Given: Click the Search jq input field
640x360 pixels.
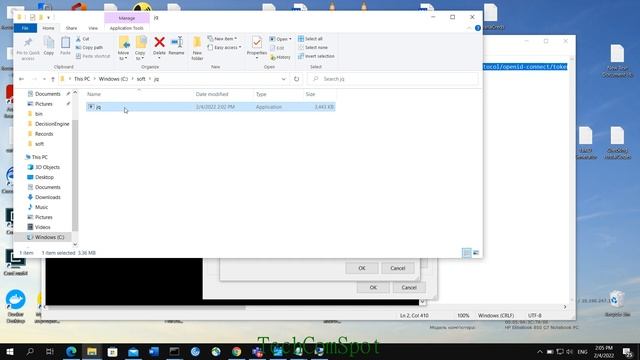Looking at the screenshot, I should (x=393, y=79).
